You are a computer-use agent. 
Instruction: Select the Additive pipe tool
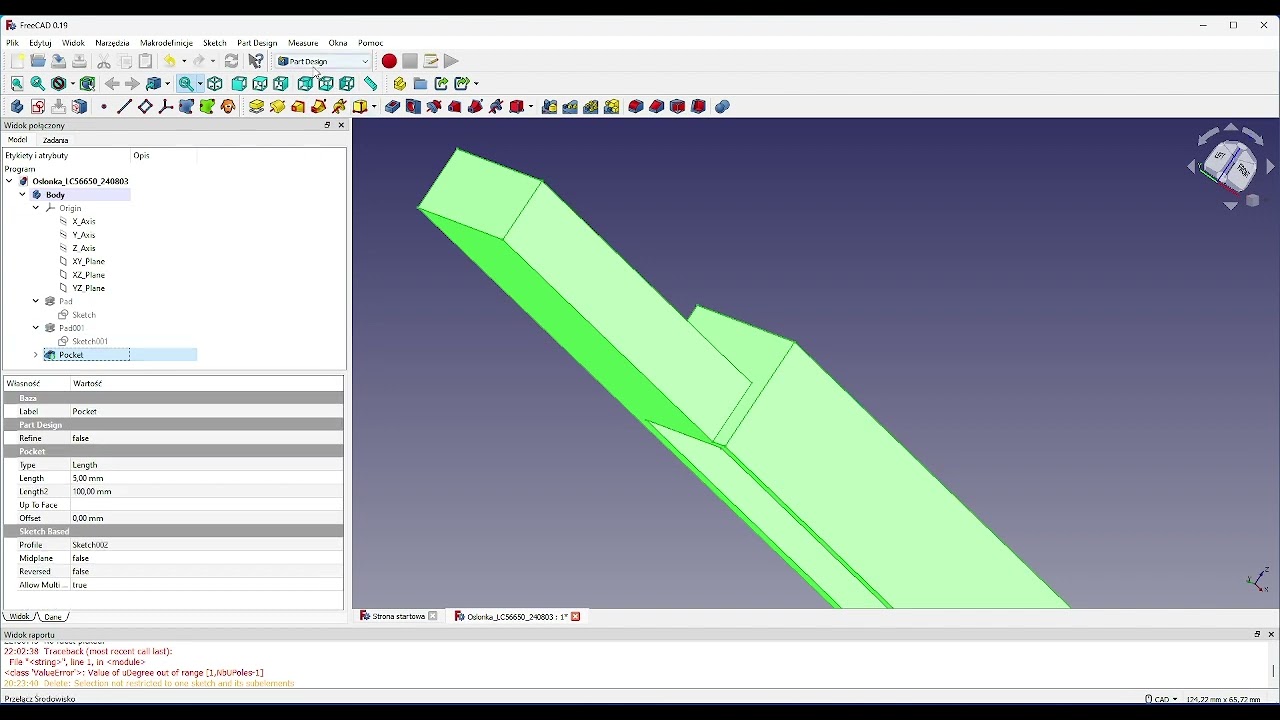point(320,107)
